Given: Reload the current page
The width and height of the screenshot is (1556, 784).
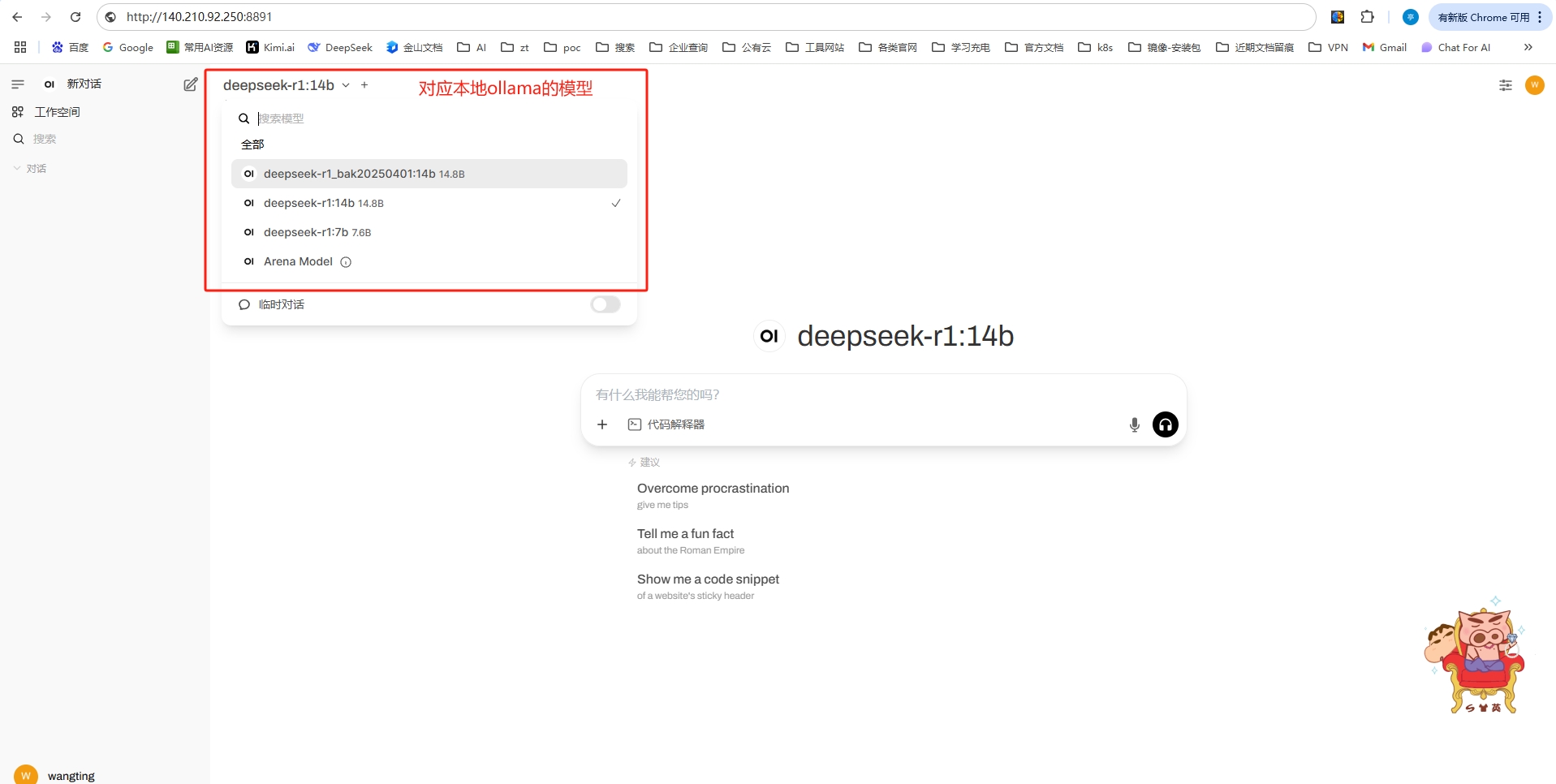Looking at the screenshot, I should pyautogui.click(x=75, y=17).
